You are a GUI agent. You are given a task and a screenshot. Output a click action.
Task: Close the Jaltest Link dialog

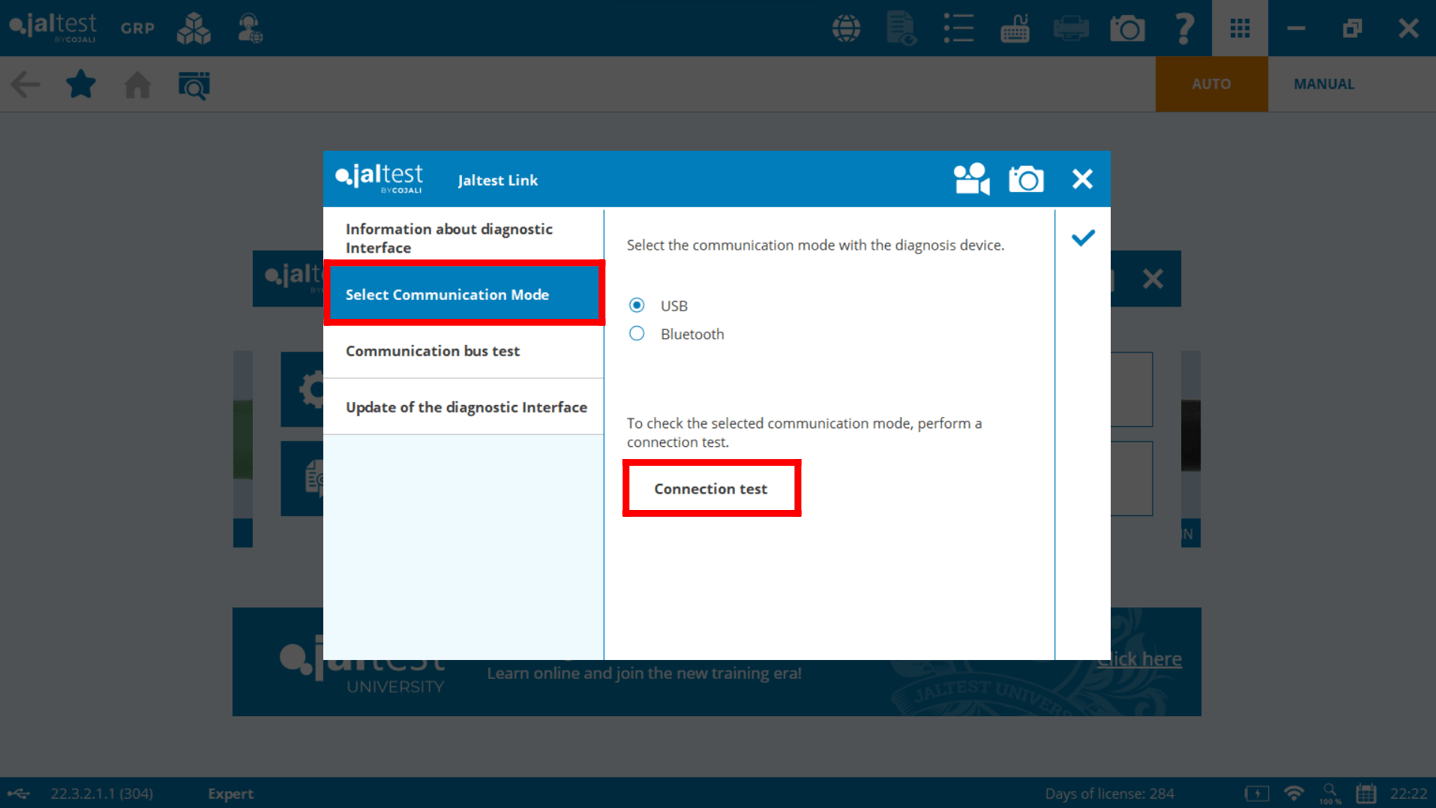coord(1082,179)
